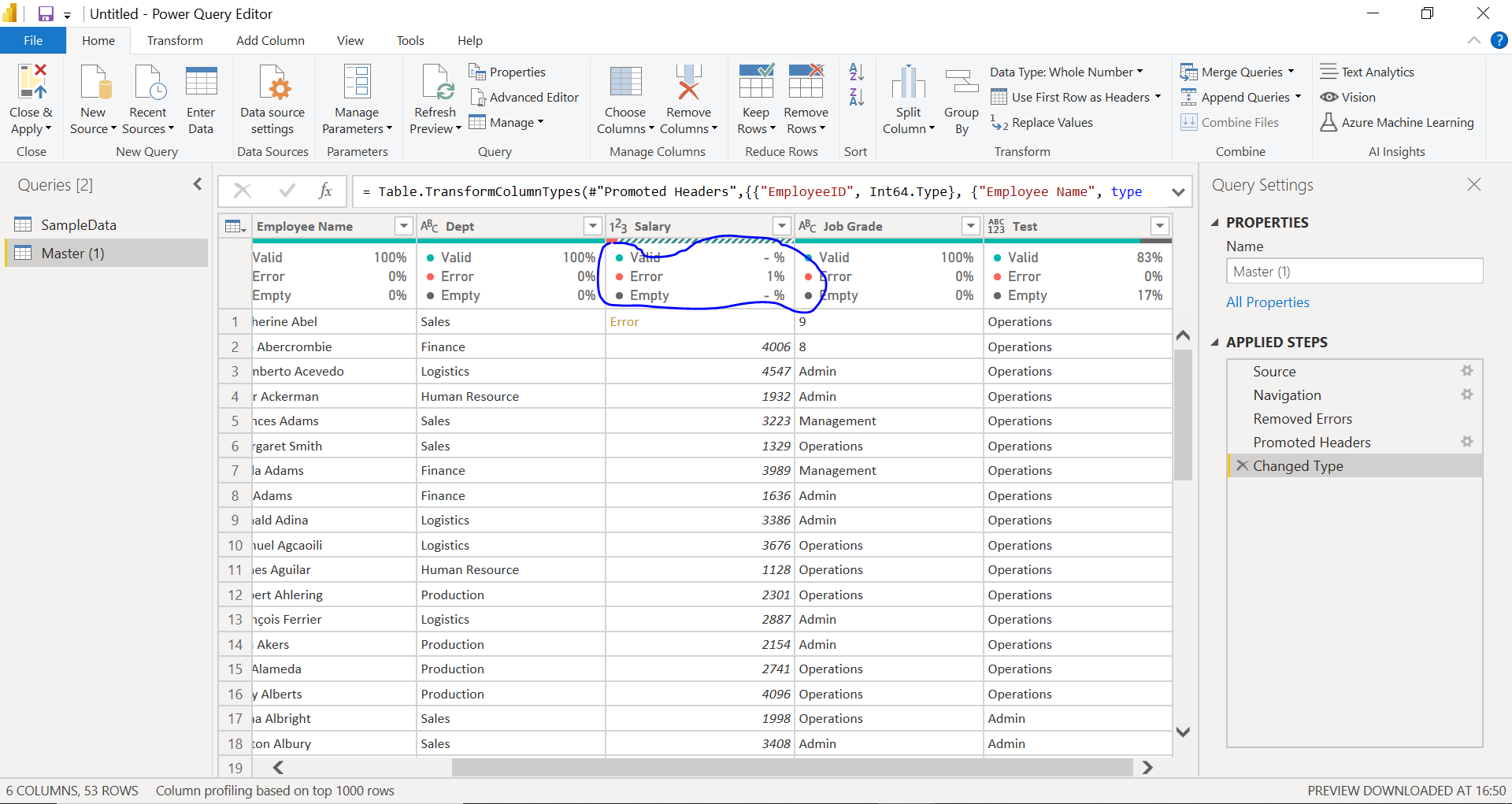The image size is (1512, 804).
Task: Click Use First Row as Headers
Action: pos(1076,97)
